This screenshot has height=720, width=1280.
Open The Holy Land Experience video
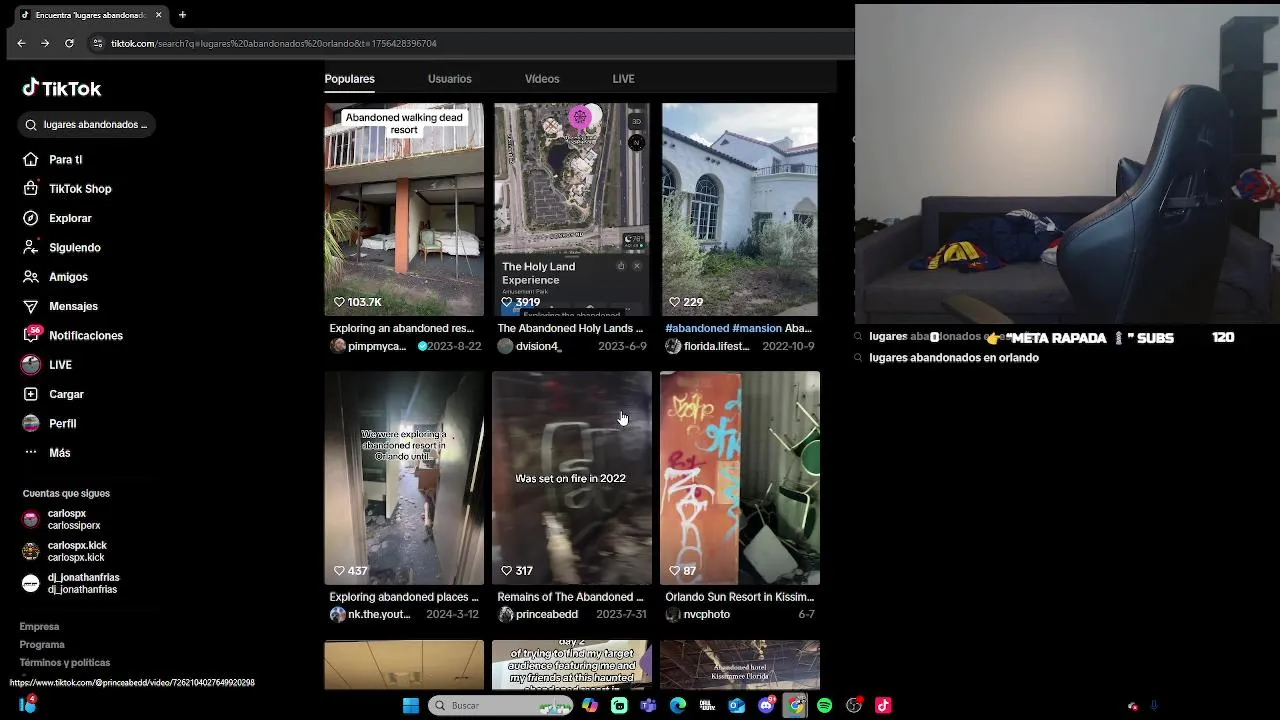tap(571, 210)
